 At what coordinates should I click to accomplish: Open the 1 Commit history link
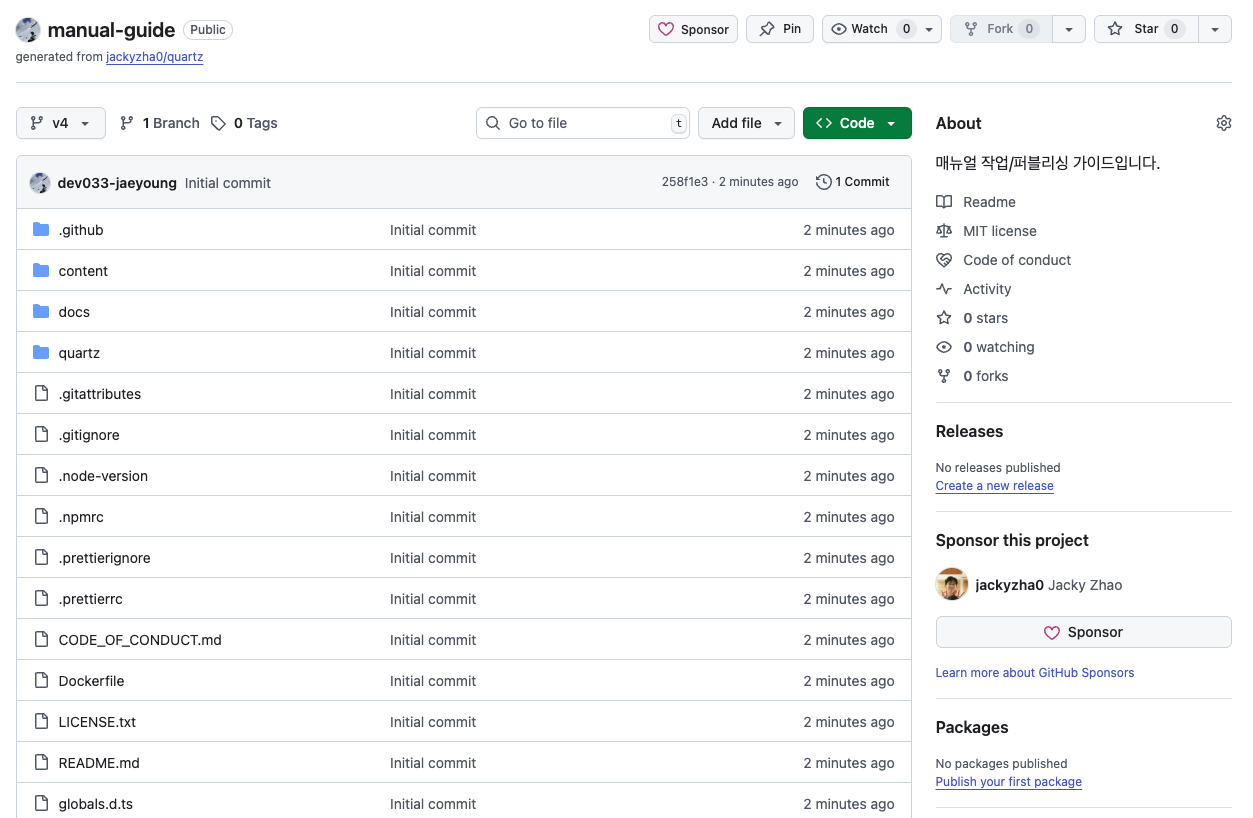pos(853,182)
